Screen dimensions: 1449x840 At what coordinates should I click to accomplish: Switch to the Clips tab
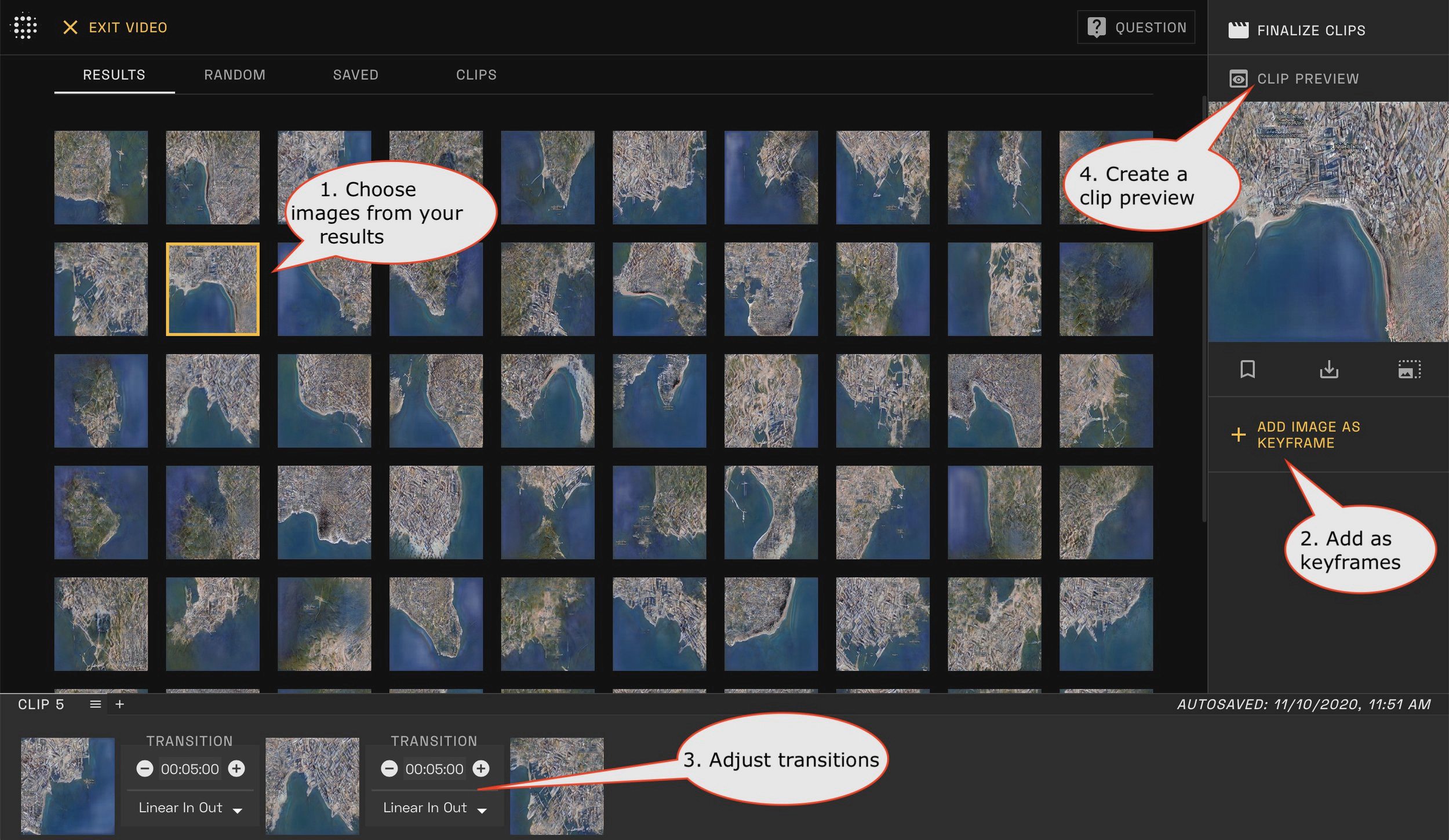tap(476, 74)
